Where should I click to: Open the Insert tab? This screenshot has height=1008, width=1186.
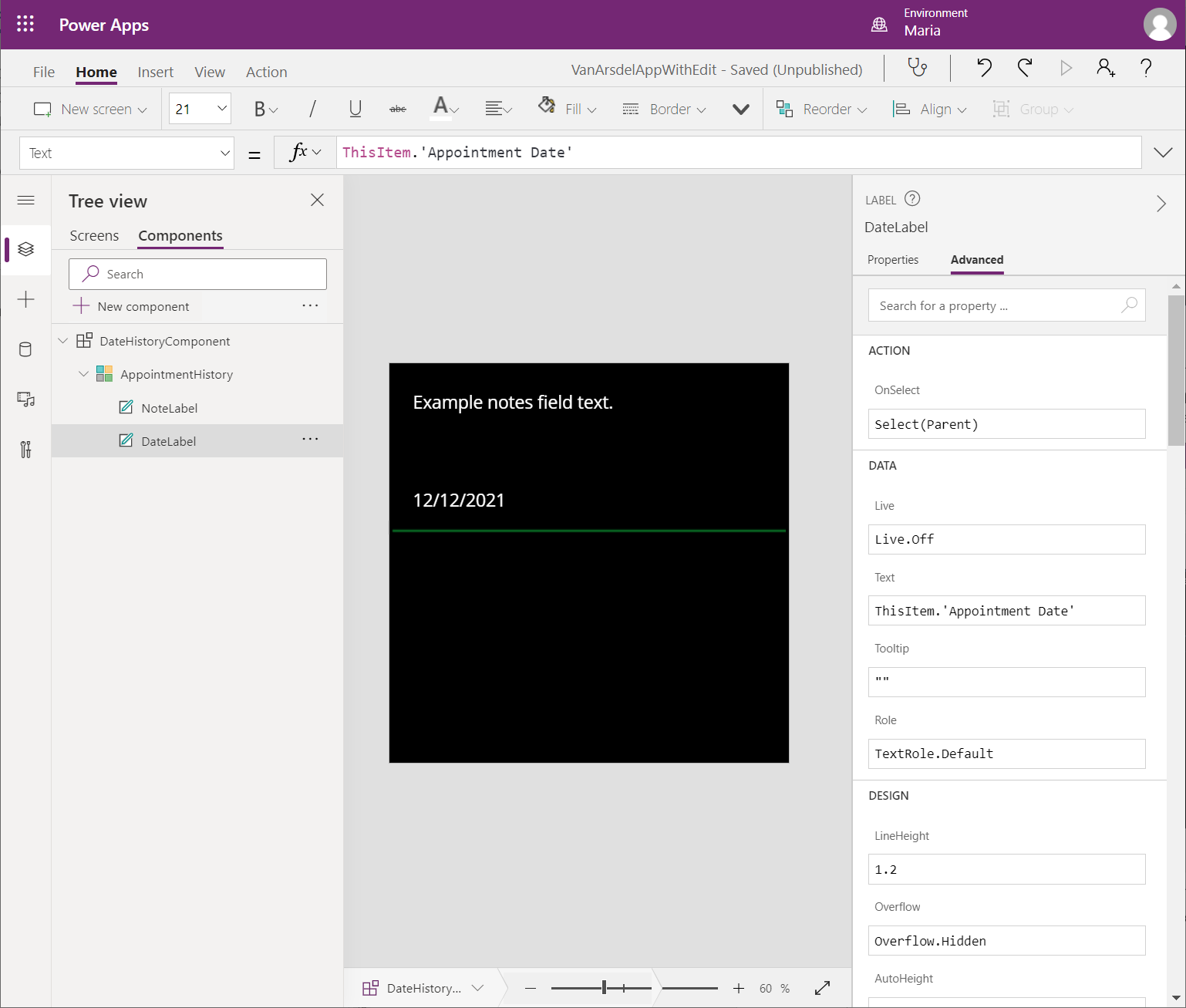click(x=156, y=72)
